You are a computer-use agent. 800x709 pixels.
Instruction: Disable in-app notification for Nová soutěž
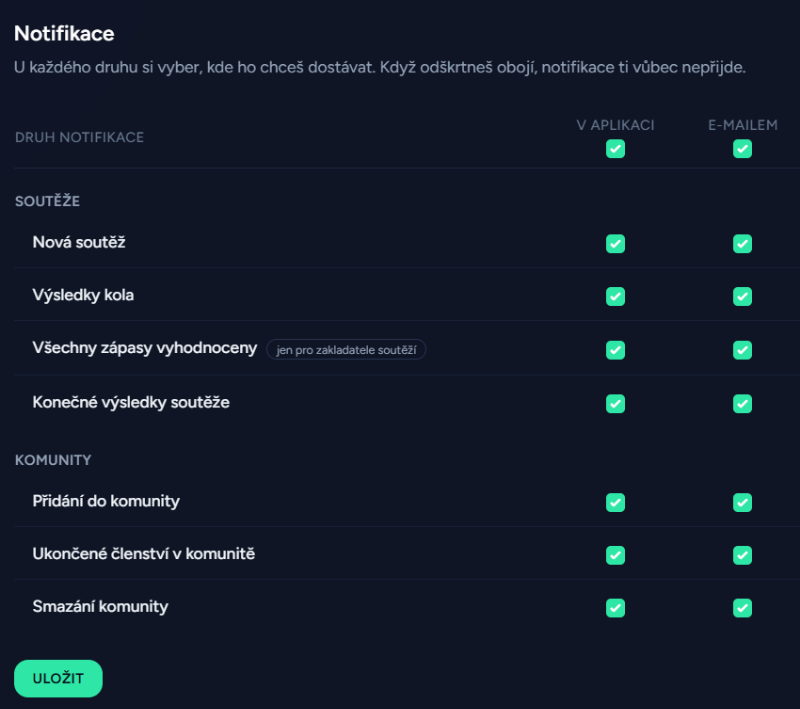(615, 244)
